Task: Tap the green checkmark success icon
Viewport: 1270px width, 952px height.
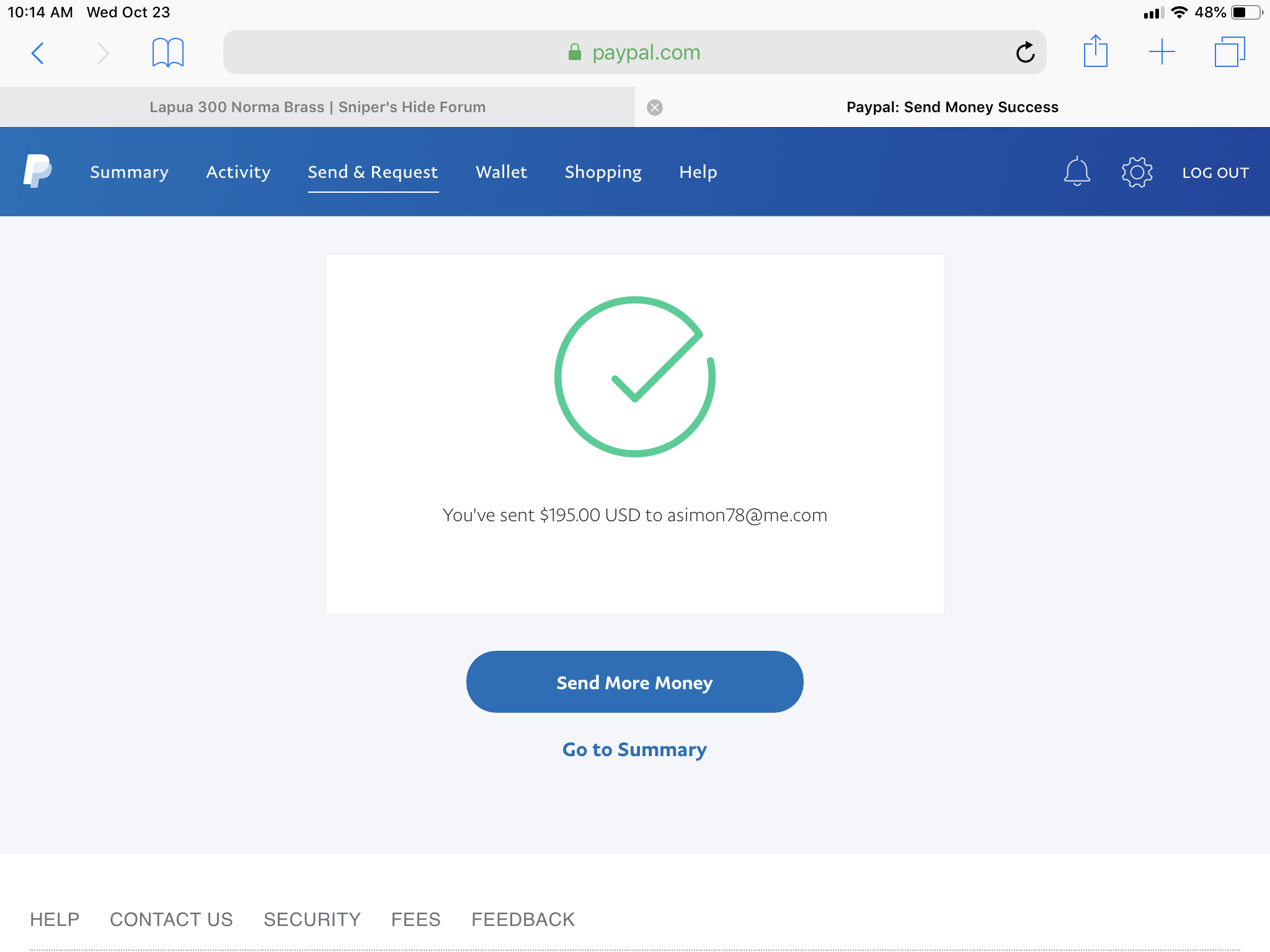Action: point(635,377)
